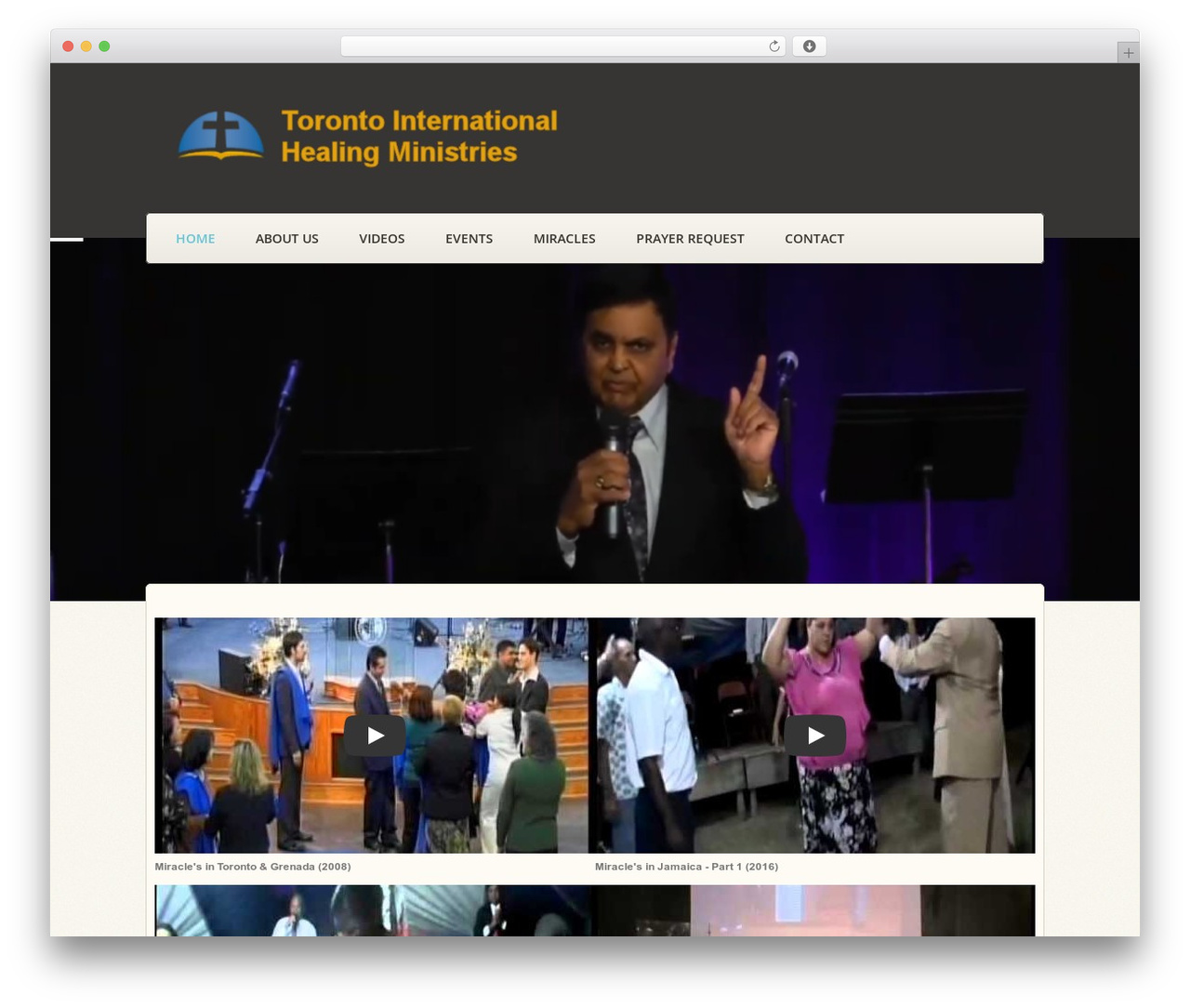Open the browser downloads button

click(x=809, y=46)
